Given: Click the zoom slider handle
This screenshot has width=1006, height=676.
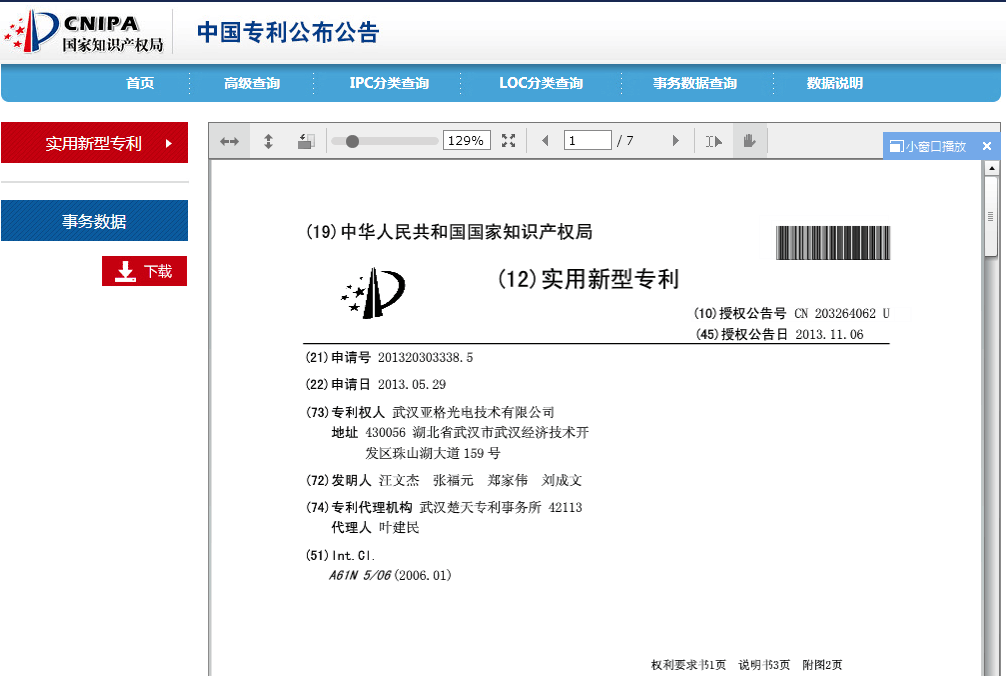Looking at the screenshot, I should click(x=352, y=141).
